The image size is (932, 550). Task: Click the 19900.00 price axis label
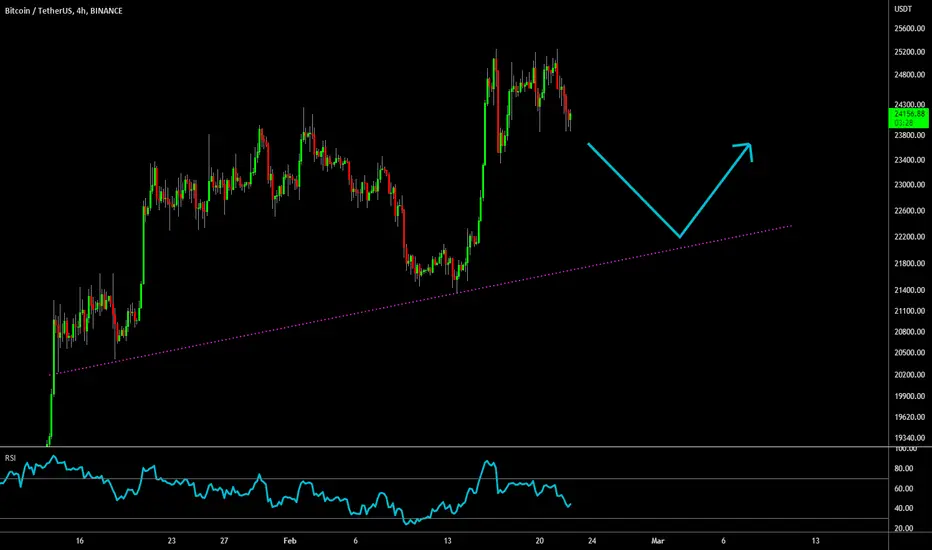(x=909, y=396)
